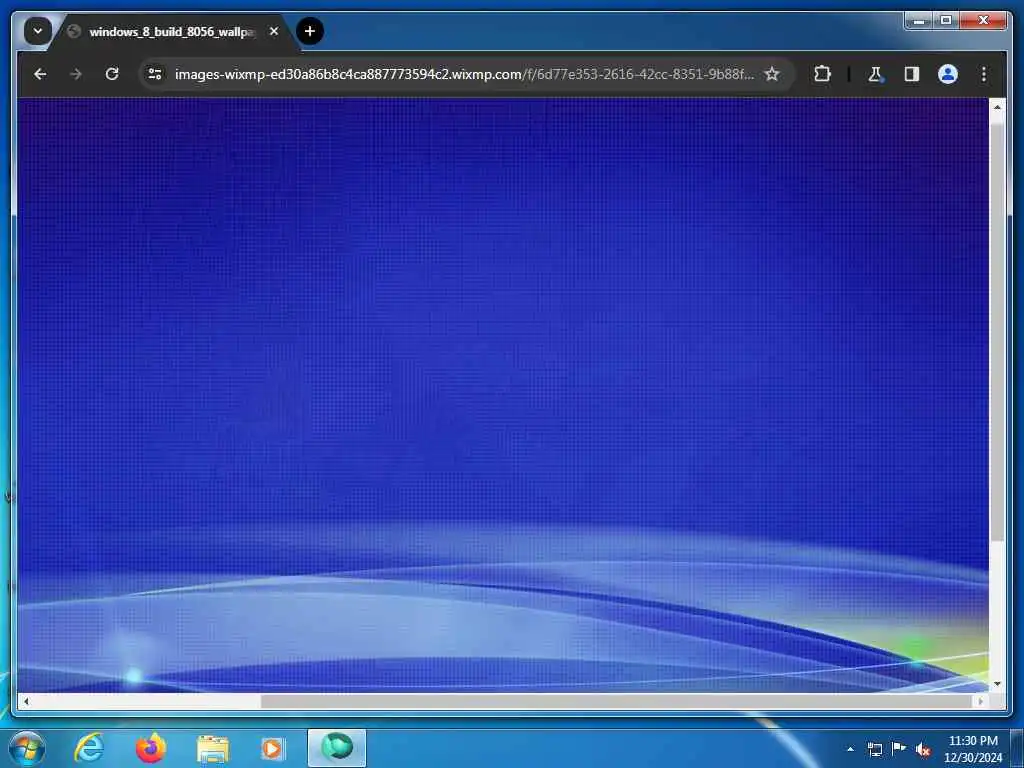Click the wallpaper image in the page
This screenshot has width=1024, height=768.
503,395
